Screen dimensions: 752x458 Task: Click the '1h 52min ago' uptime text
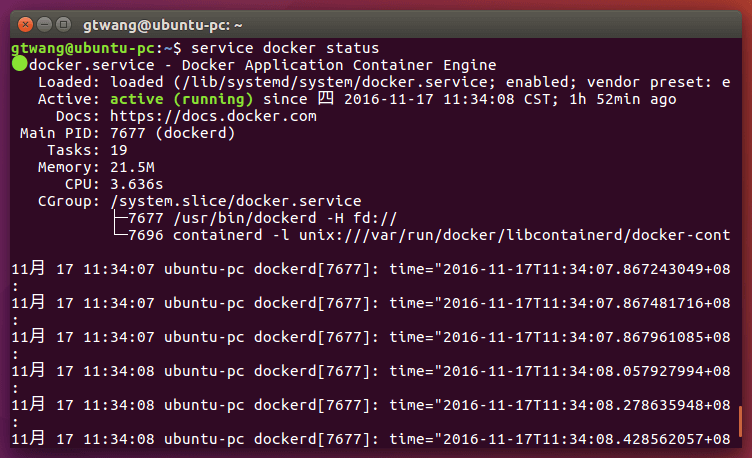tap(623, 99)
